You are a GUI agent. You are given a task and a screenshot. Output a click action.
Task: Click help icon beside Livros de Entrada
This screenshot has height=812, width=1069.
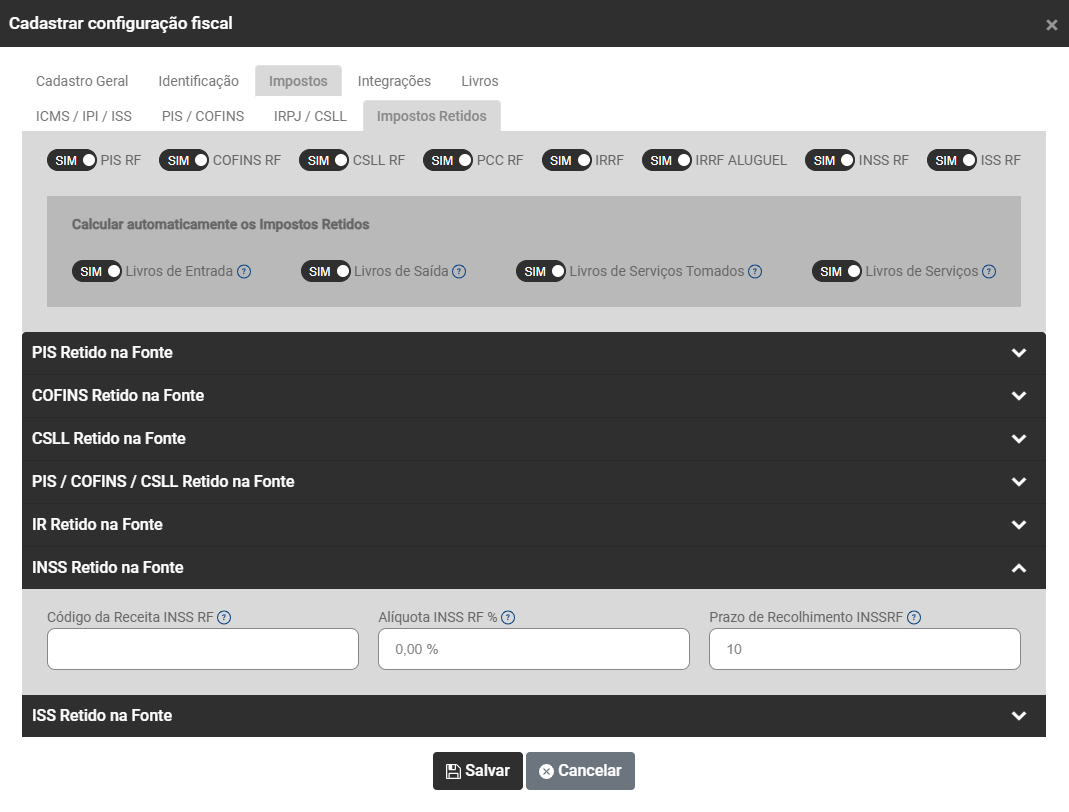point(244,271)
